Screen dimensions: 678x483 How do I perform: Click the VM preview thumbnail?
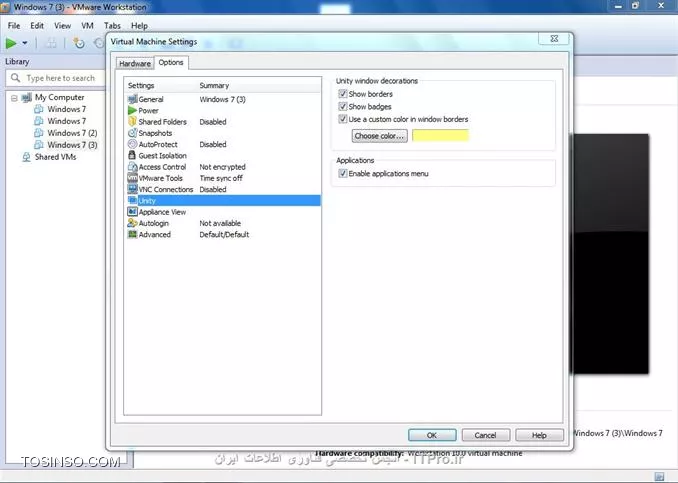[611, 253]
